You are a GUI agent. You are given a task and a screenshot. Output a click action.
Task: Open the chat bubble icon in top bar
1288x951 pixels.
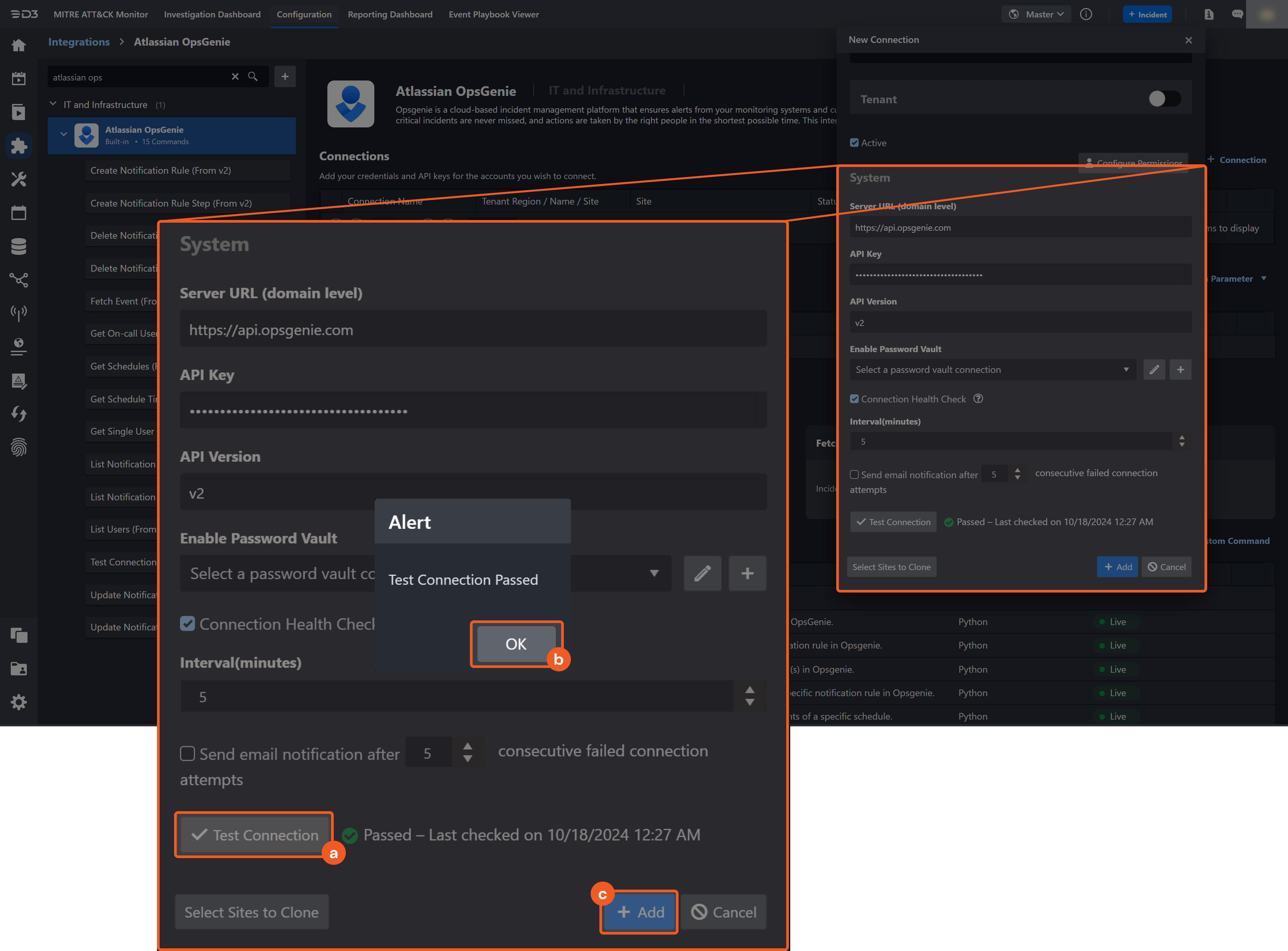1237,14
